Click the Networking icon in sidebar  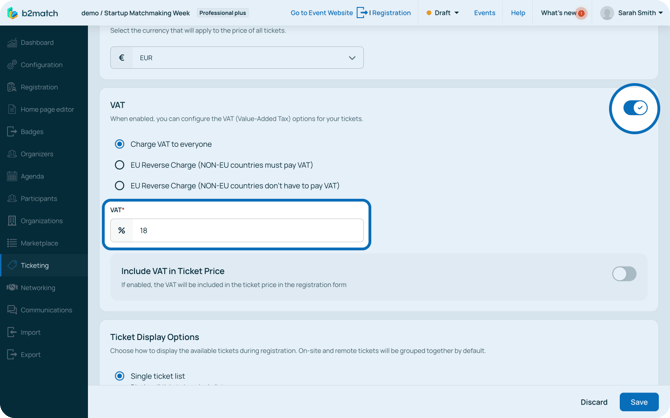pos(12,288)
